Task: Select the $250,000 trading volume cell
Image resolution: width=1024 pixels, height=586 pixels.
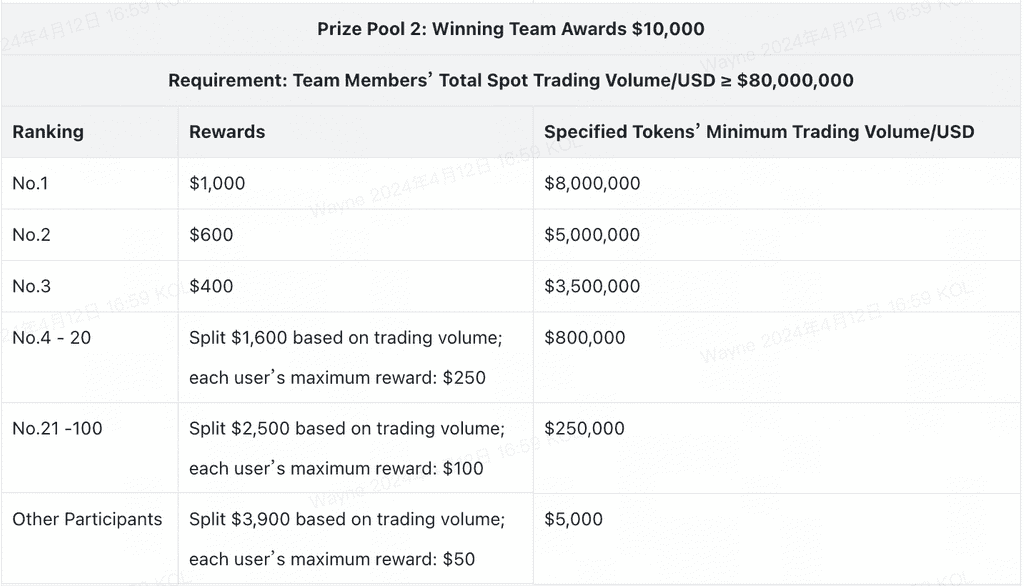Action: point(584,429)
